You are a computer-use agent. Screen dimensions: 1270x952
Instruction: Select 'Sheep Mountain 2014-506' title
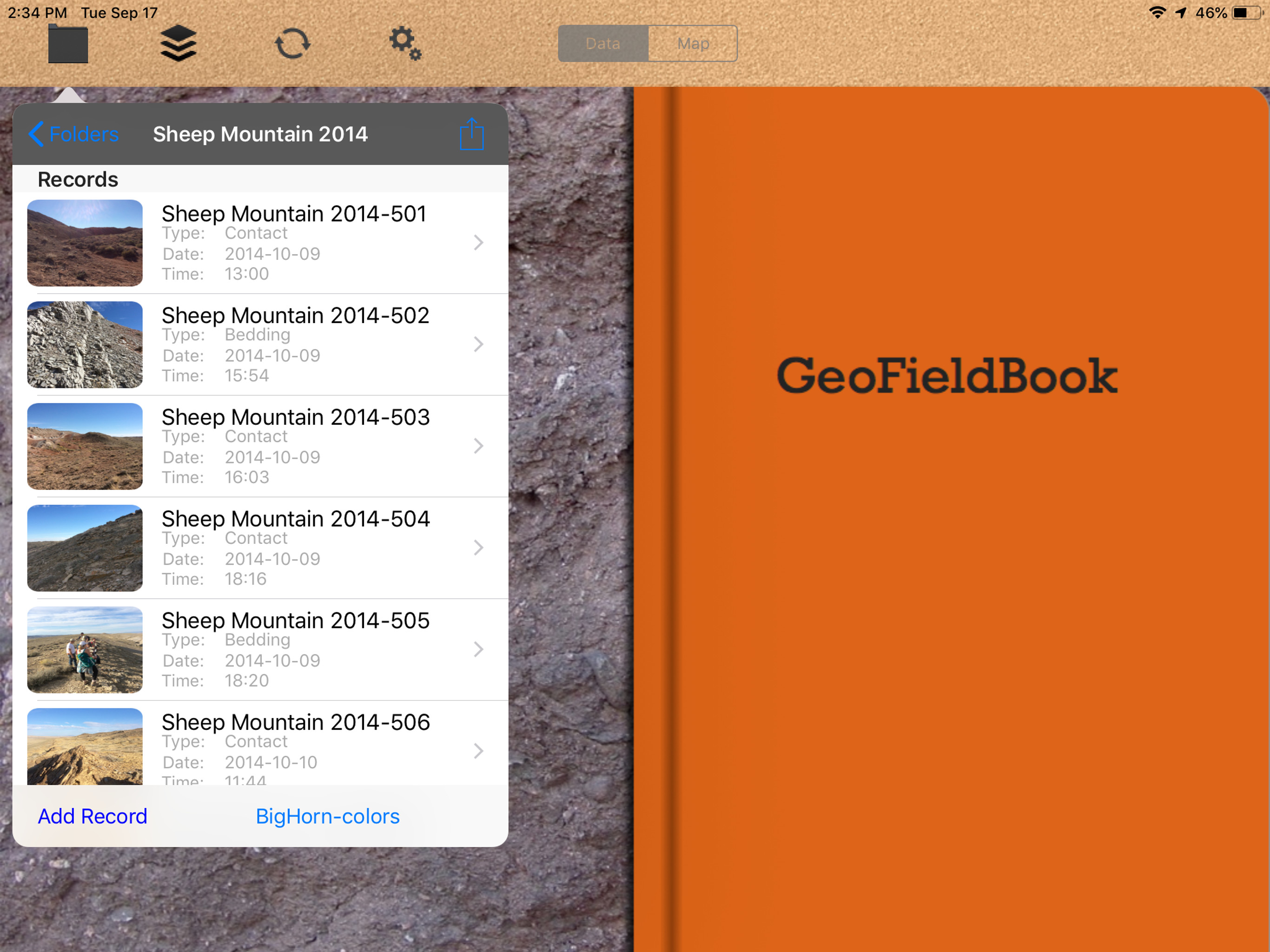pos(295,722)
